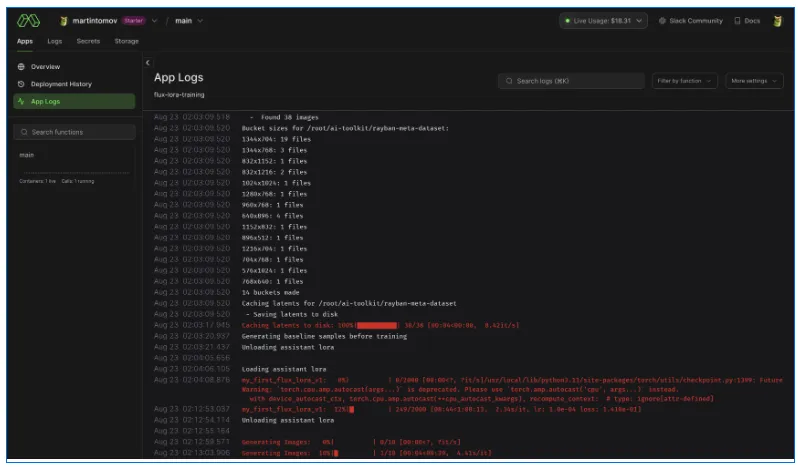Expand the martintomov workspace chevron
The image size is (798, 467).
[154, 21]
